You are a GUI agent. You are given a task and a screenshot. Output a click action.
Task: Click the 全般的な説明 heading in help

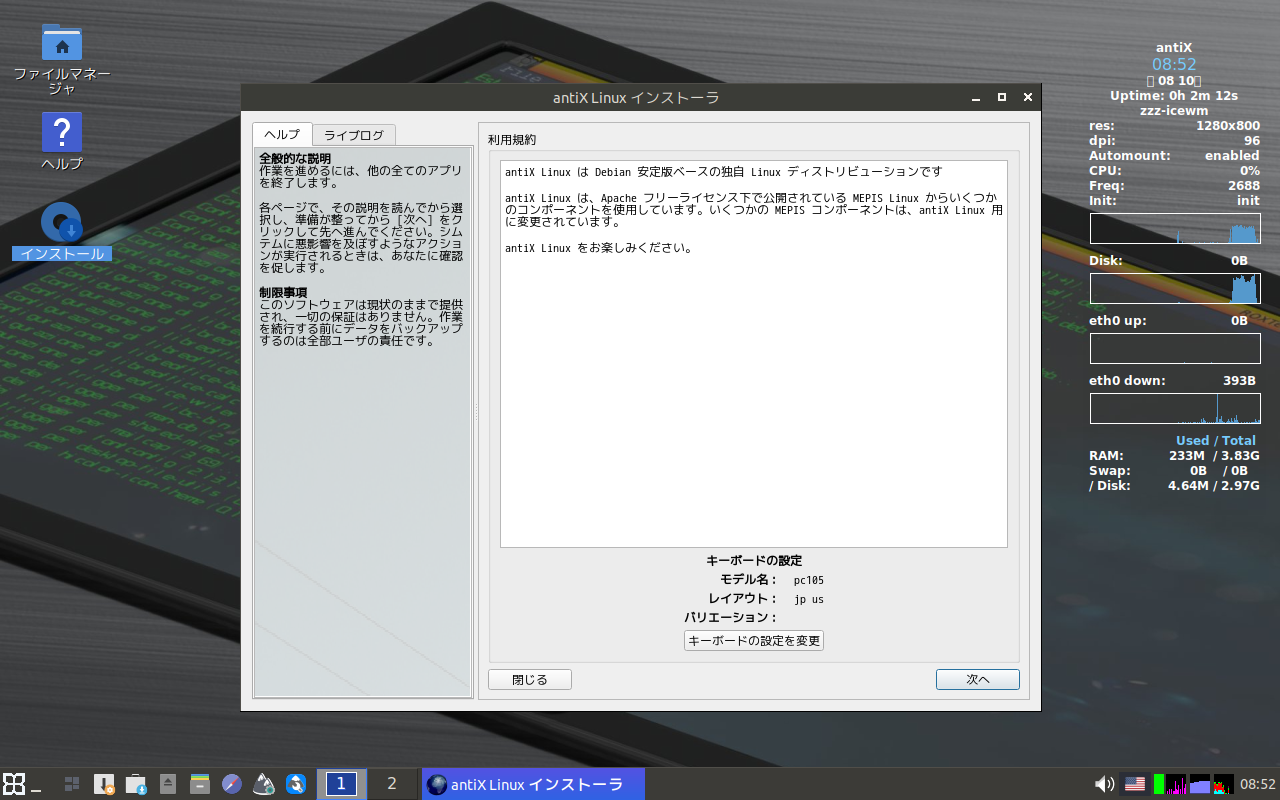(295, 158)
